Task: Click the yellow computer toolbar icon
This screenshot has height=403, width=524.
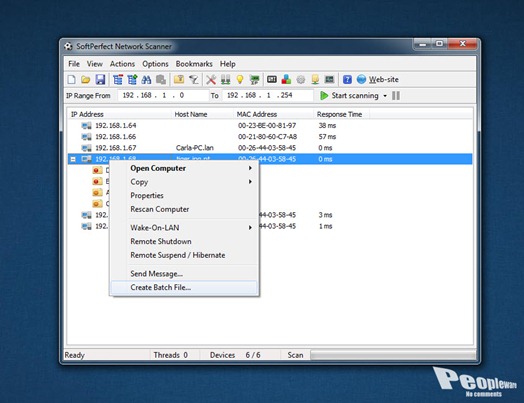Action: click(315, 80)
